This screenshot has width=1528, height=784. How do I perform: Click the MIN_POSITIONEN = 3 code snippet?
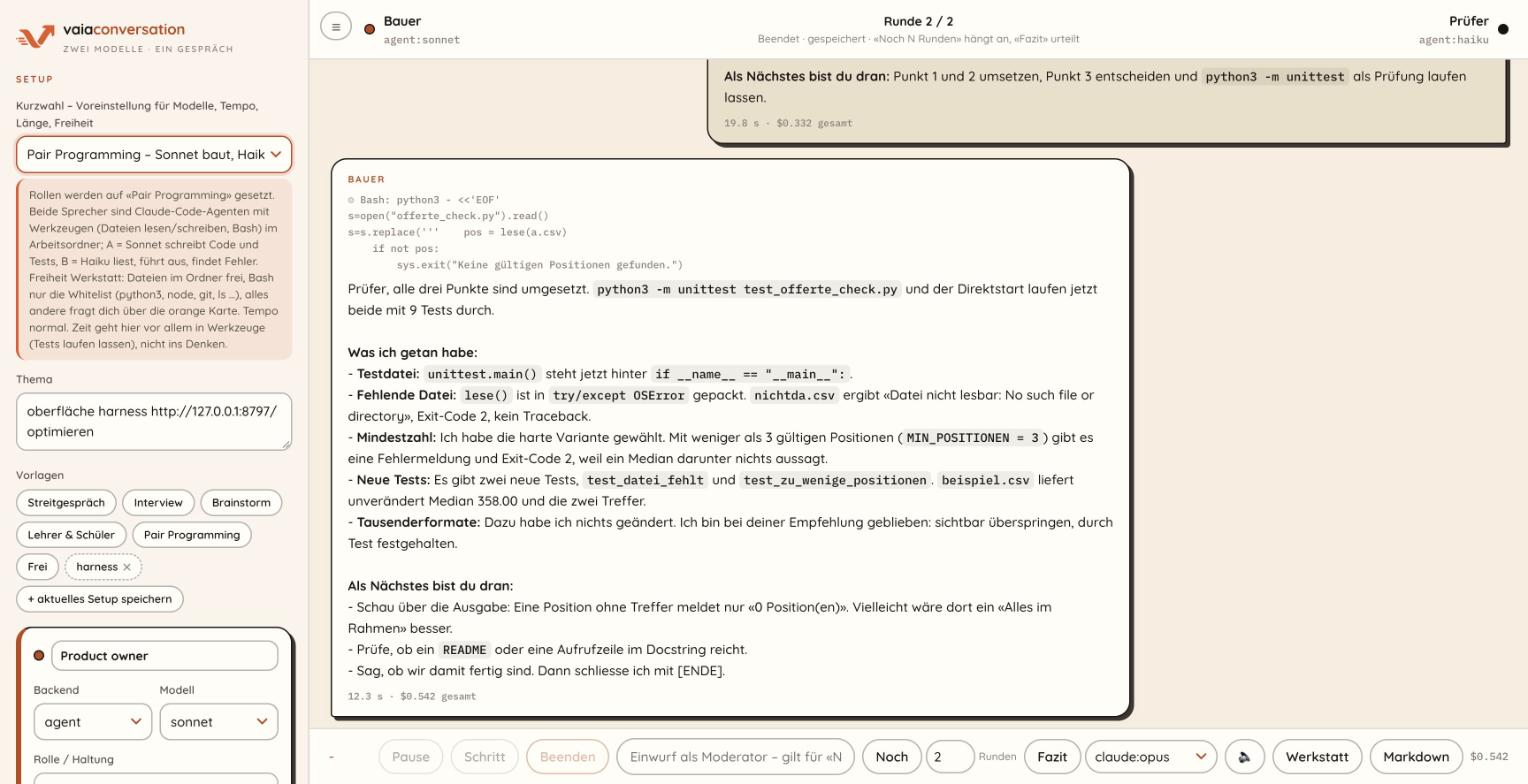tap(972, 438)
